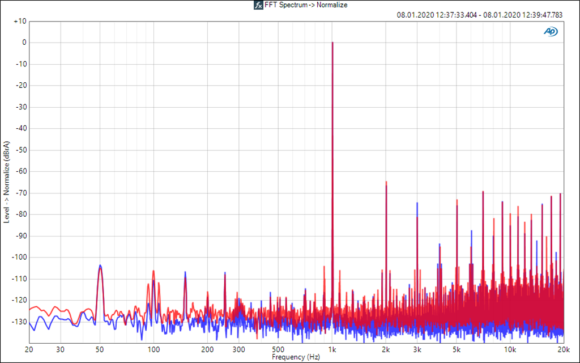580x363 pixels.
Task: Click the 20k frequency axis tick label
Action: (x=563, y=349)
